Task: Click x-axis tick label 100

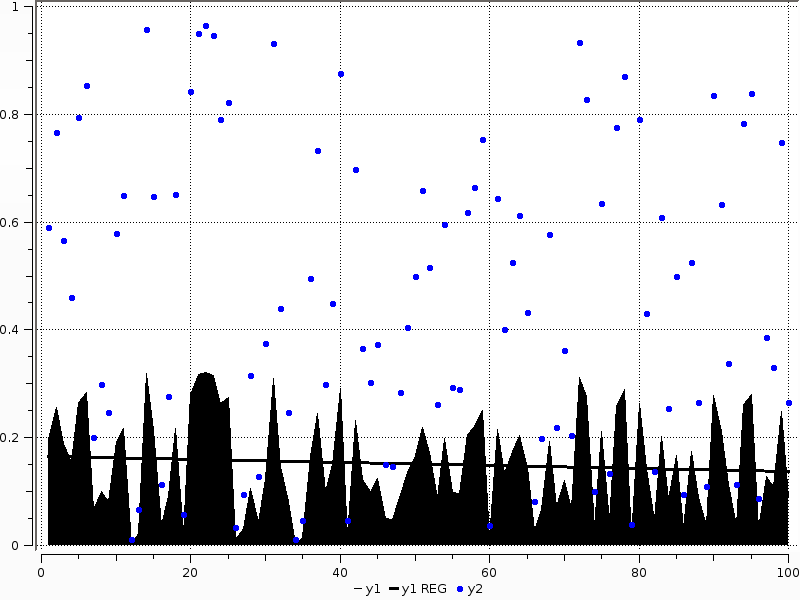Action: [787, 572]
